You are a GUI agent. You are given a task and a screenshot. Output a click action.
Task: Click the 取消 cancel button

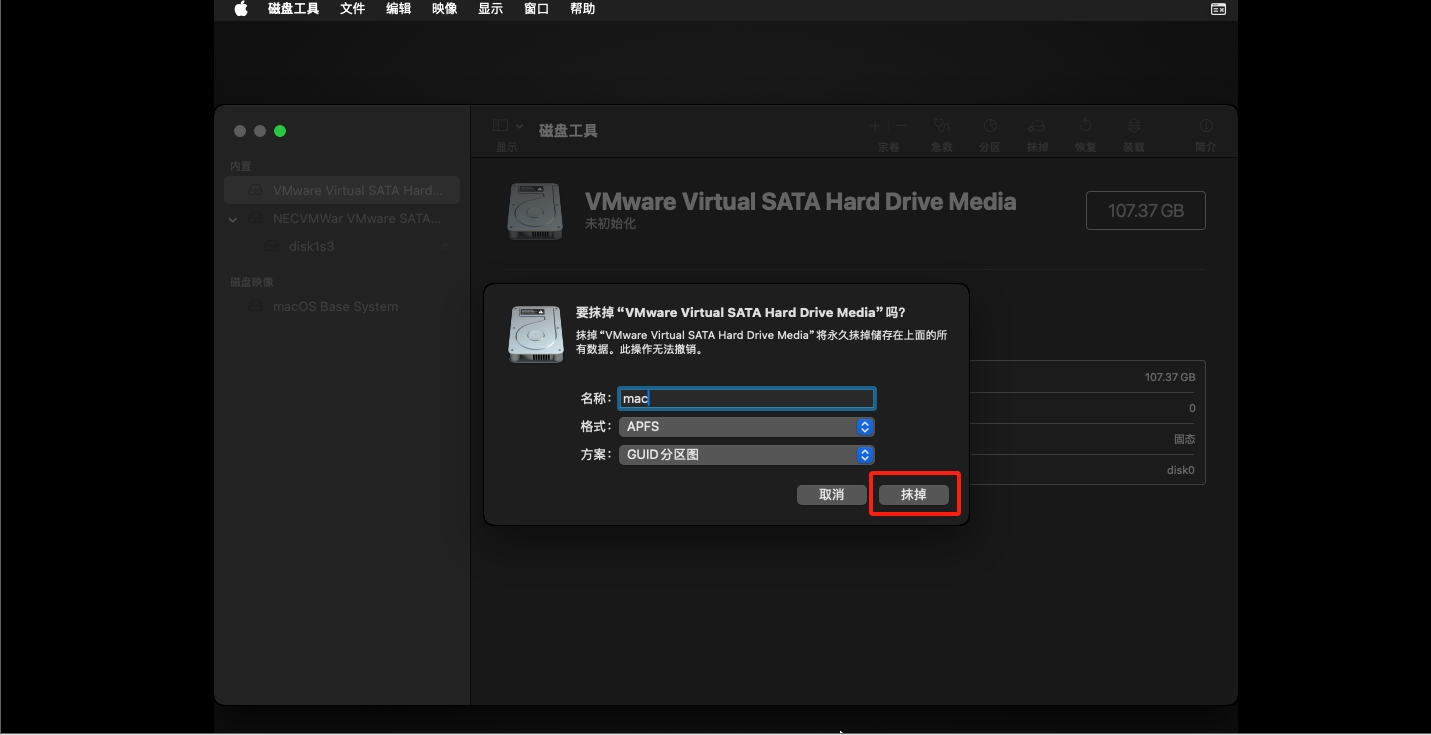point(831,495)
